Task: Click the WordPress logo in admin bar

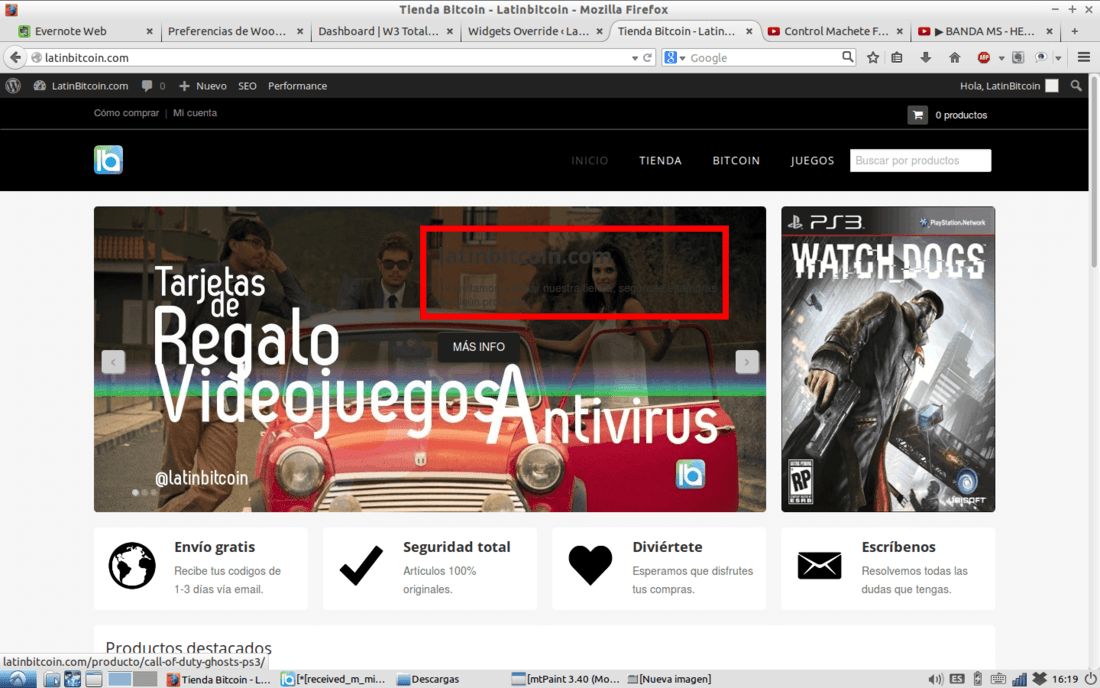Action: click(x=13, y=86)
